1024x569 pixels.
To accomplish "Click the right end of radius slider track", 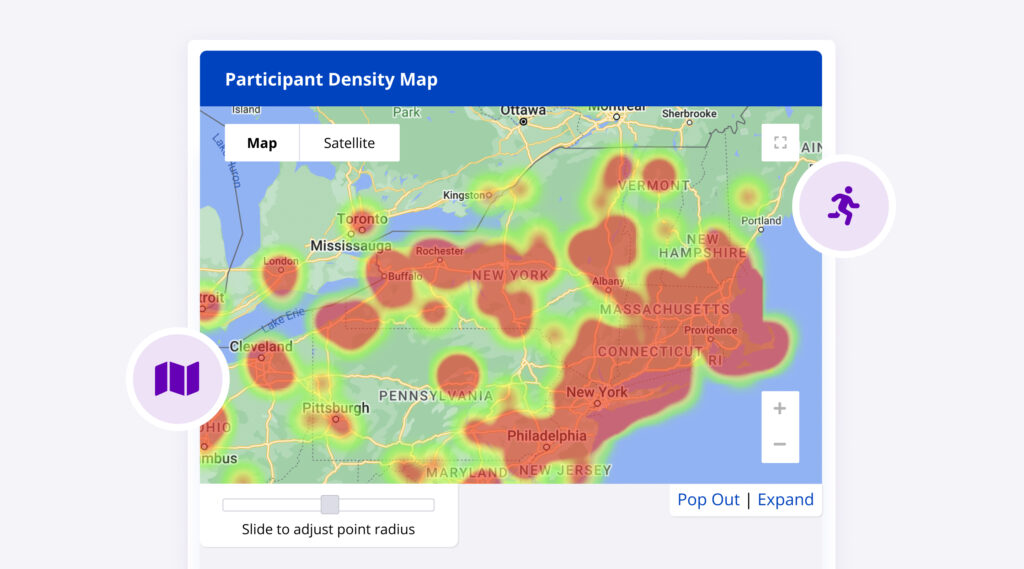I will [430, 505].
